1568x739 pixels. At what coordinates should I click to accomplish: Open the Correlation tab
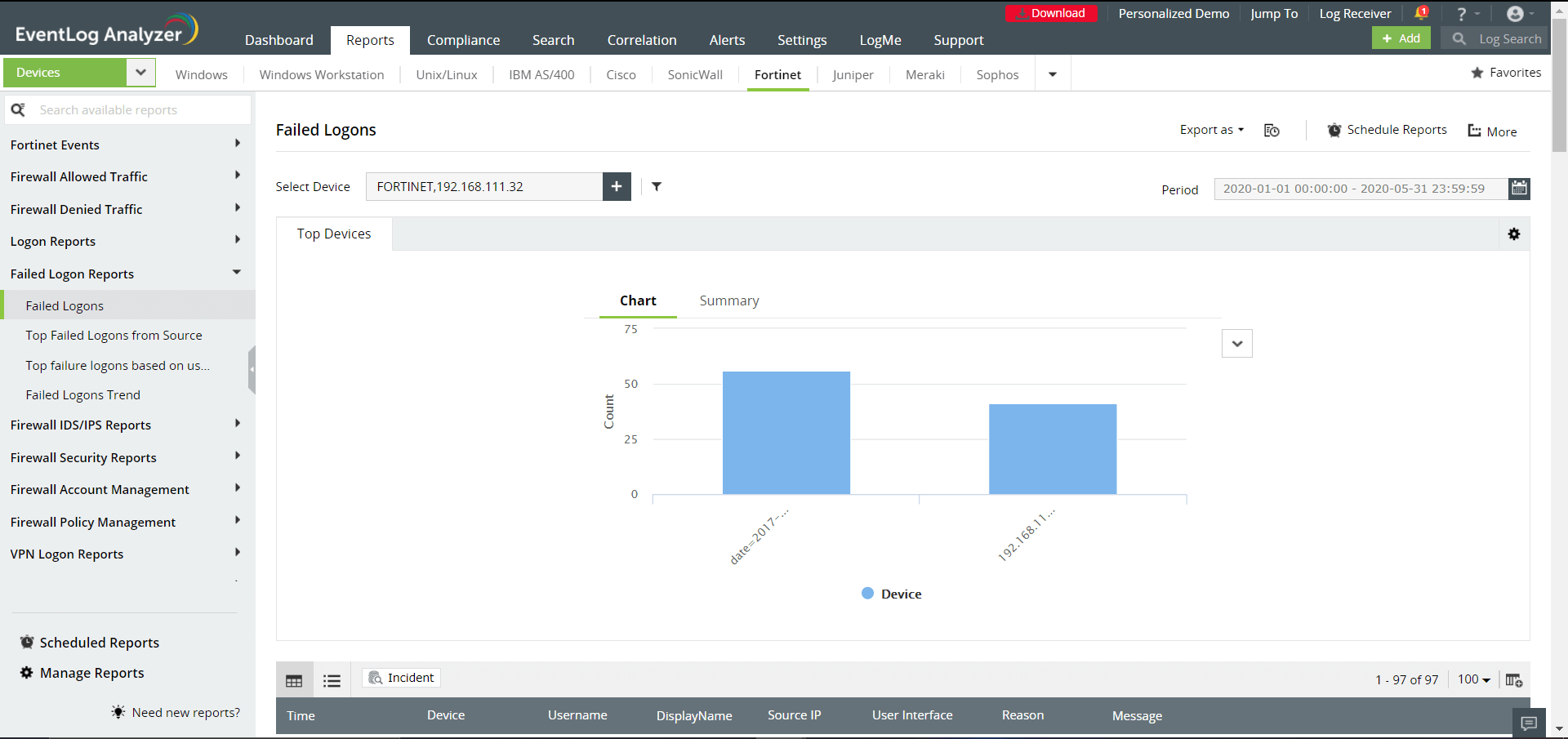[642, 40]
